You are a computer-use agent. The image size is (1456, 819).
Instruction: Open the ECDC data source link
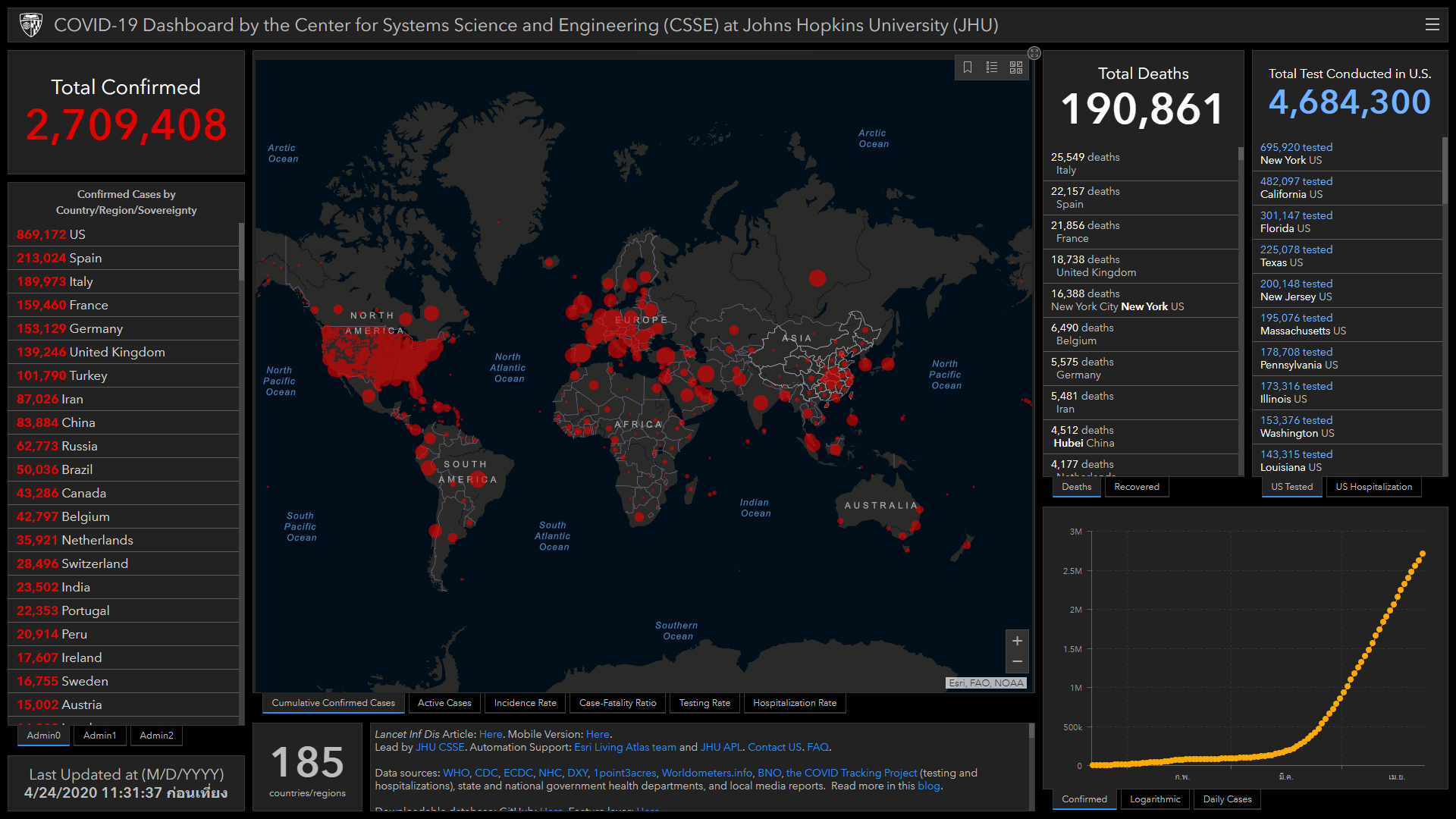518,773
